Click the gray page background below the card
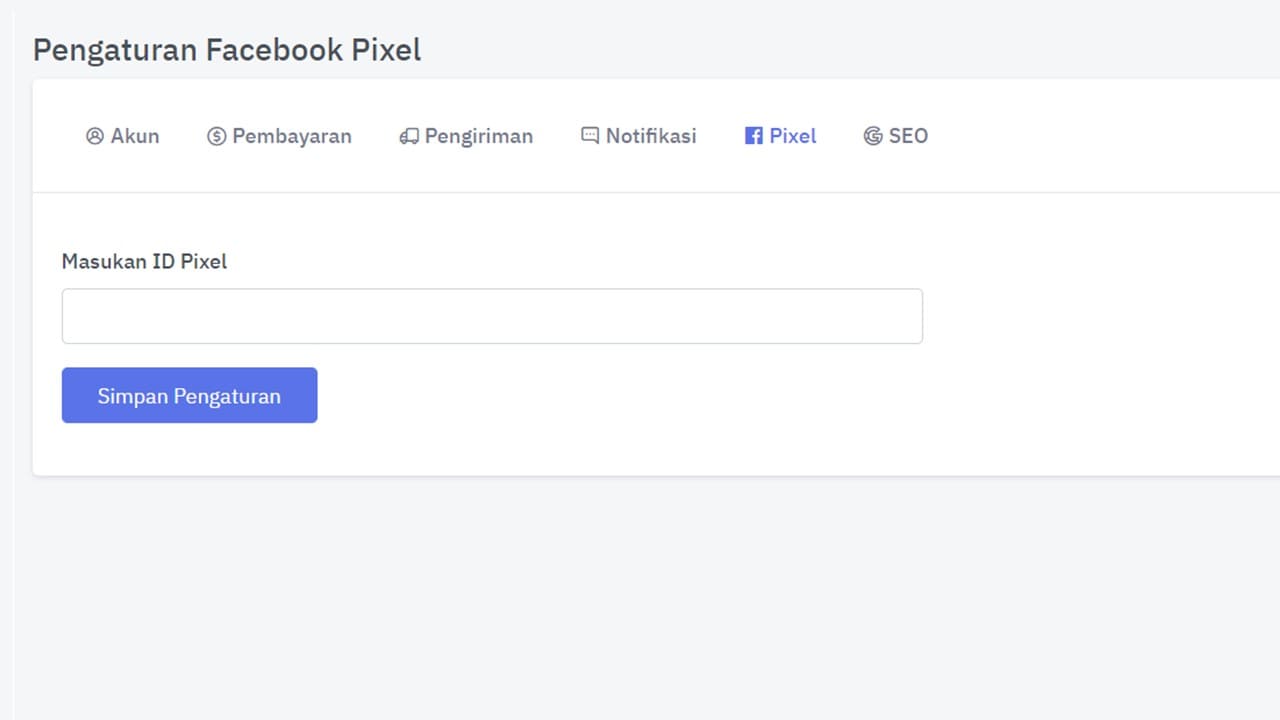 coord(640,600)
